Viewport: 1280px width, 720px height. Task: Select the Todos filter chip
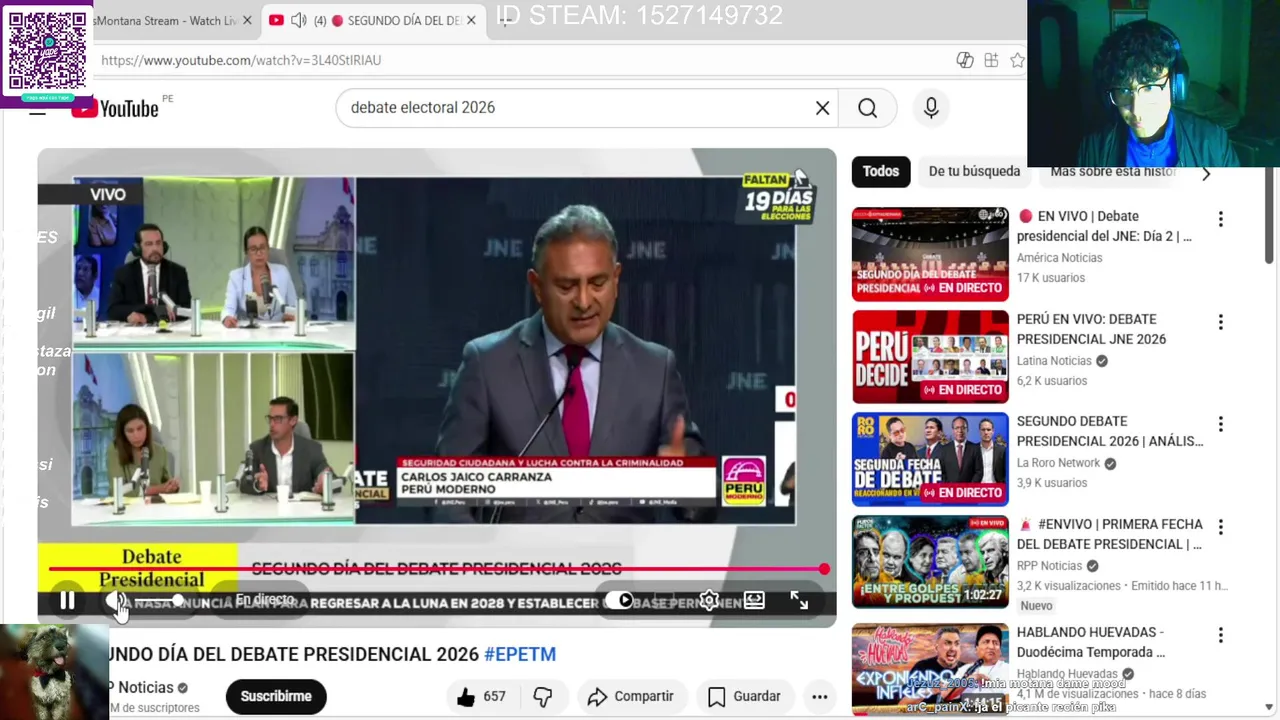880,172
